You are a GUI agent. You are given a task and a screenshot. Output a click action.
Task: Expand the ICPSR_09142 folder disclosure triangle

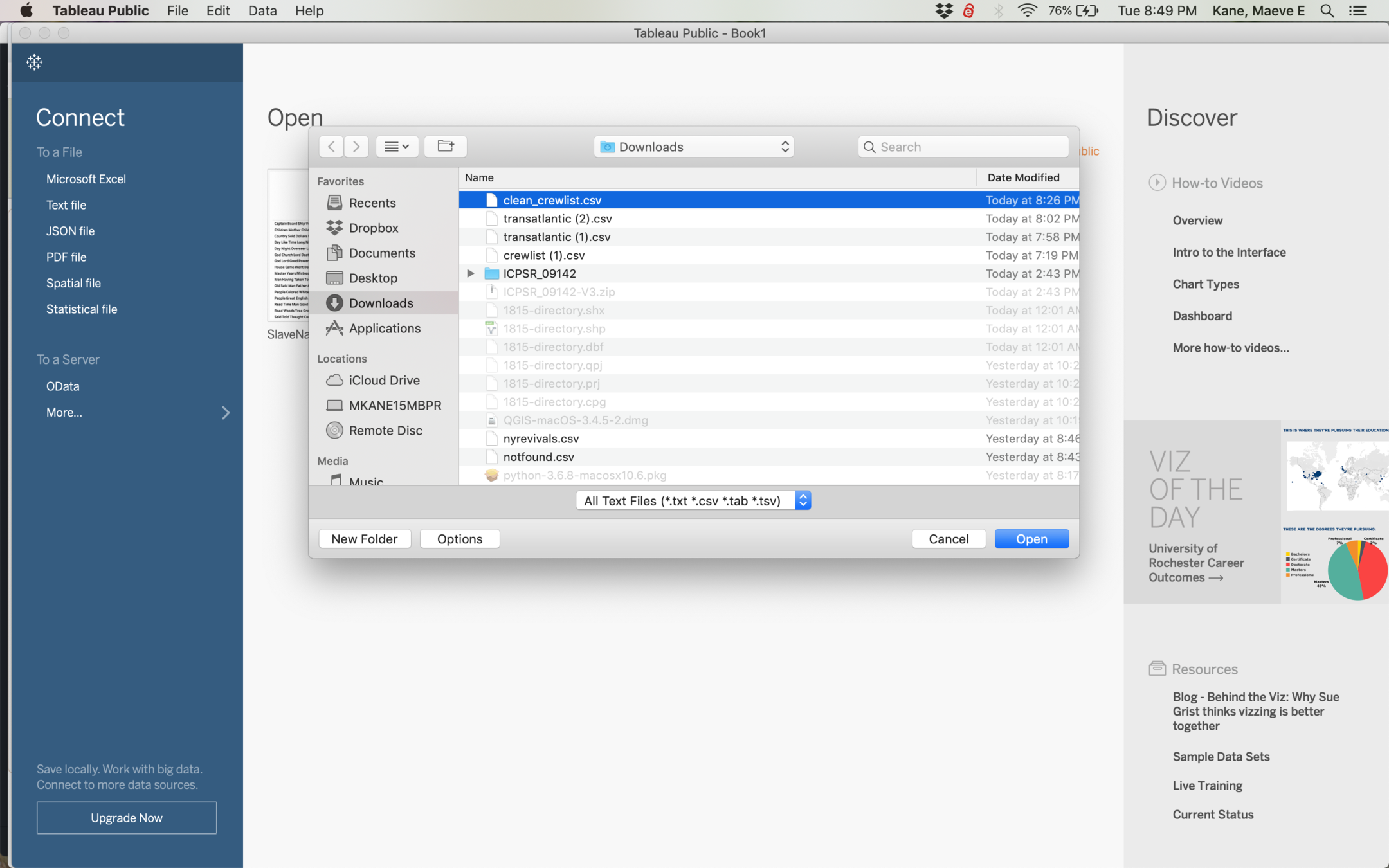[471, 273]
